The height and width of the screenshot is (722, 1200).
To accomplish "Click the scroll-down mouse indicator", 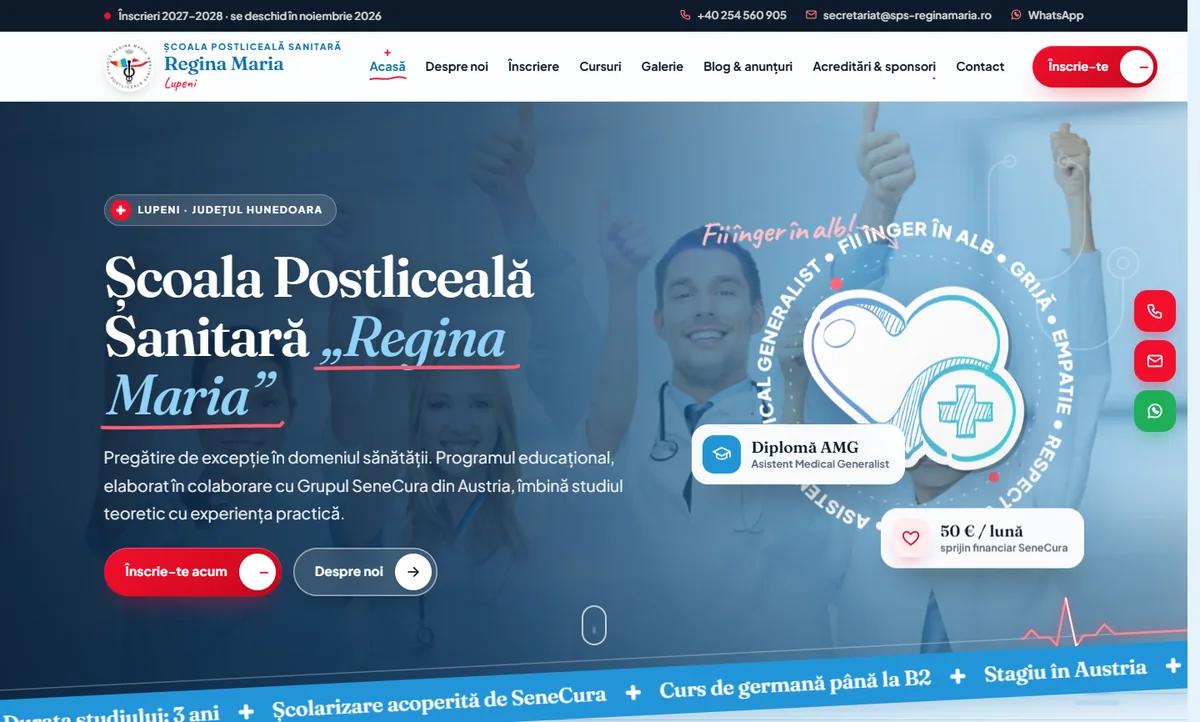I will [594, 625].
